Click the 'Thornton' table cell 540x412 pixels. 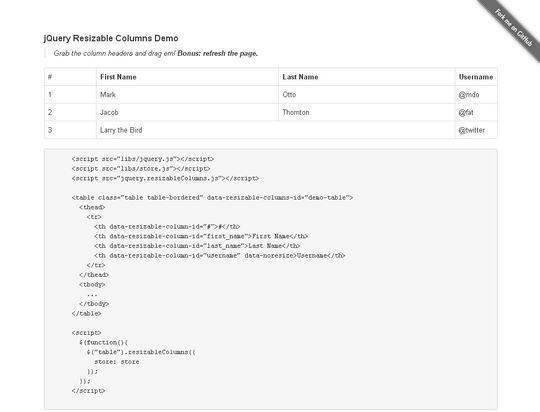[367, 112]
